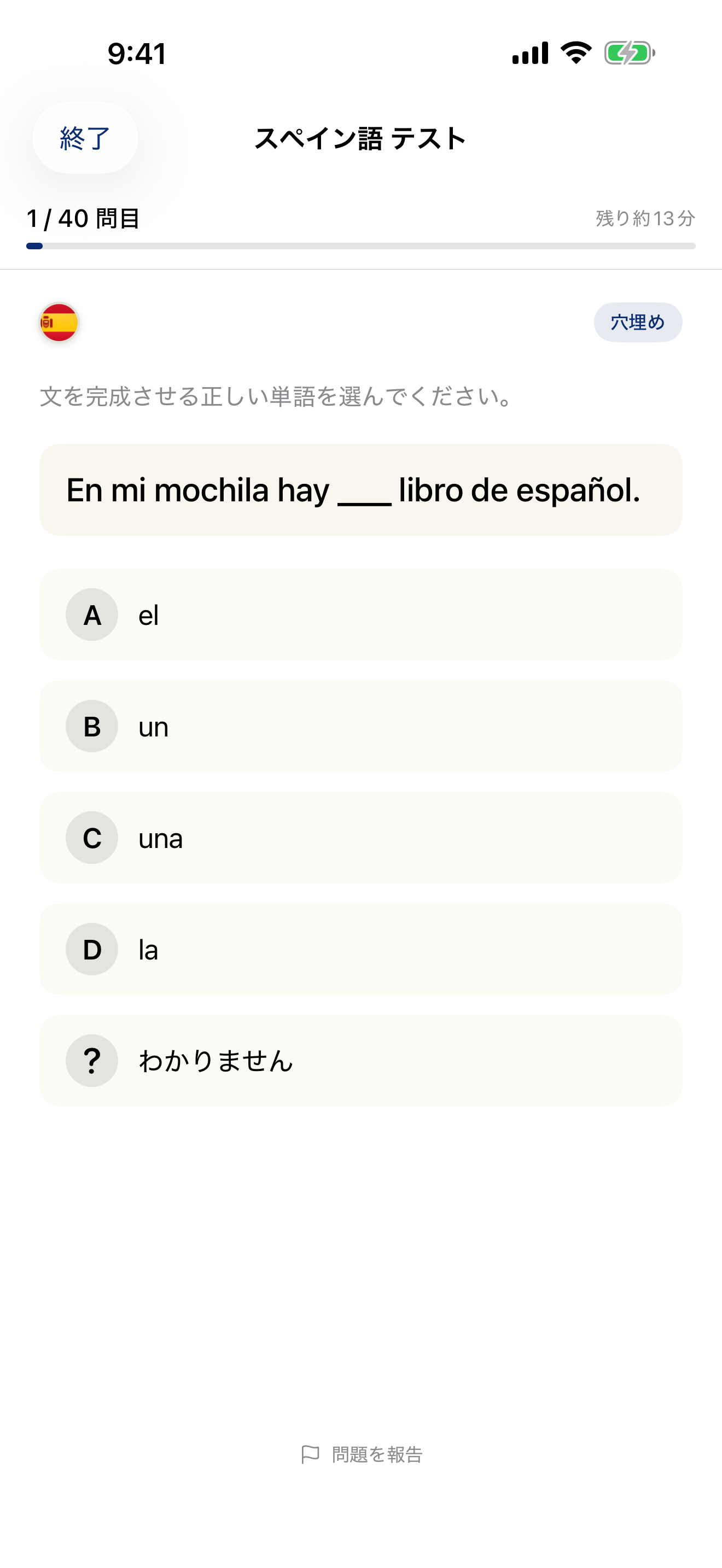Select answer C una
This screenshot has height=1568, width=722.
360,838
